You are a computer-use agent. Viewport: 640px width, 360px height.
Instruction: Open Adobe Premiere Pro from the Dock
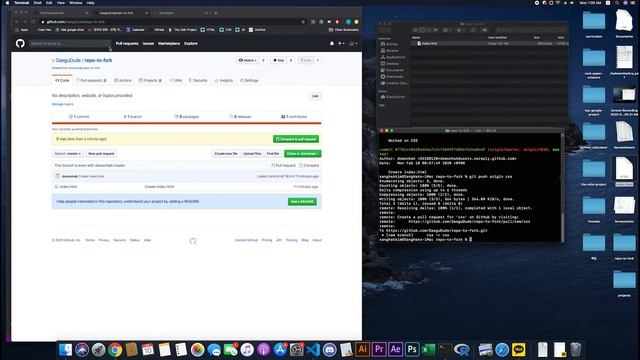(379, 350)
